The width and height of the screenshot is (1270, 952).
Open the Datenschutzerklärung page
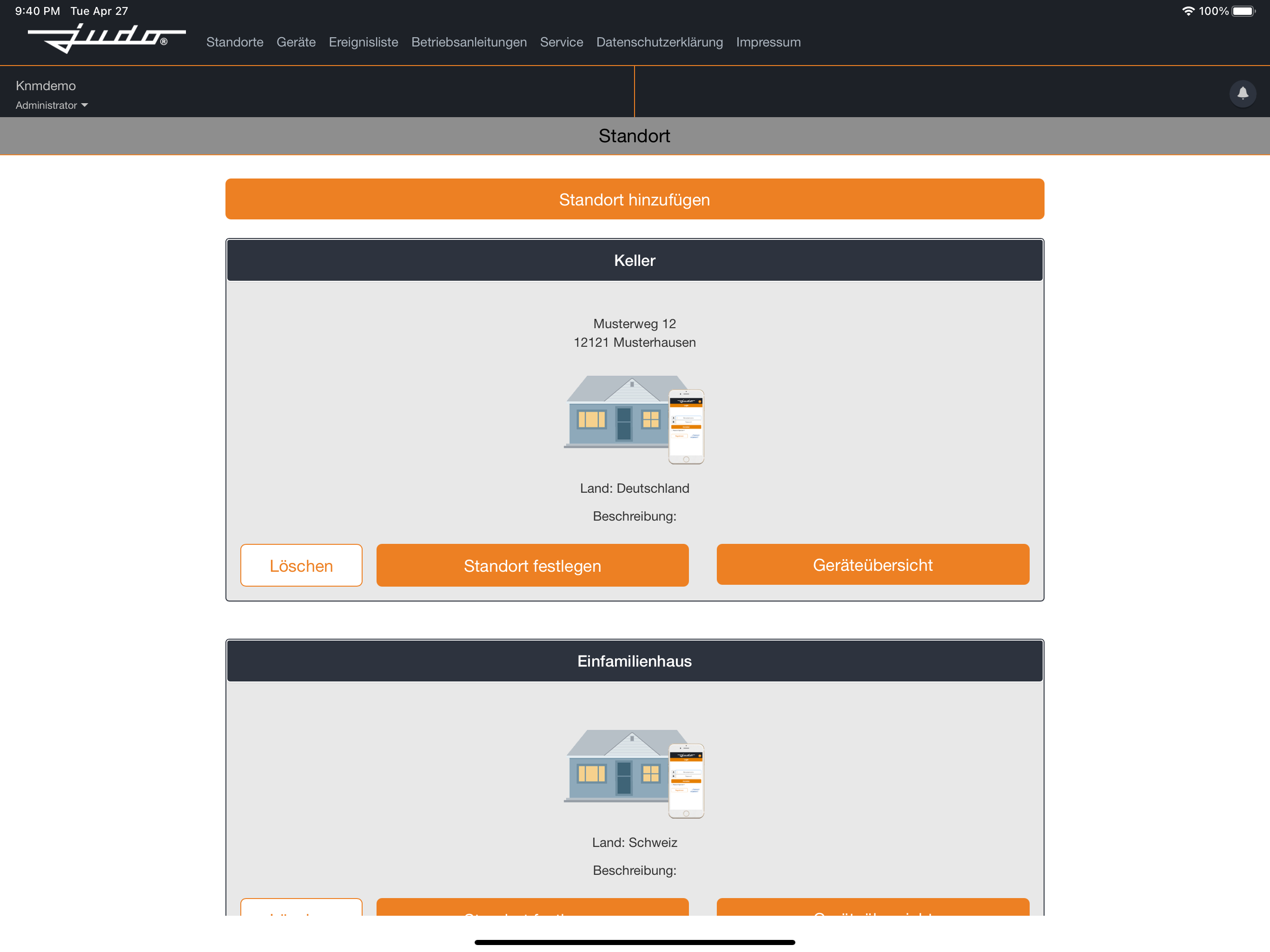click(x=659, y=42)
